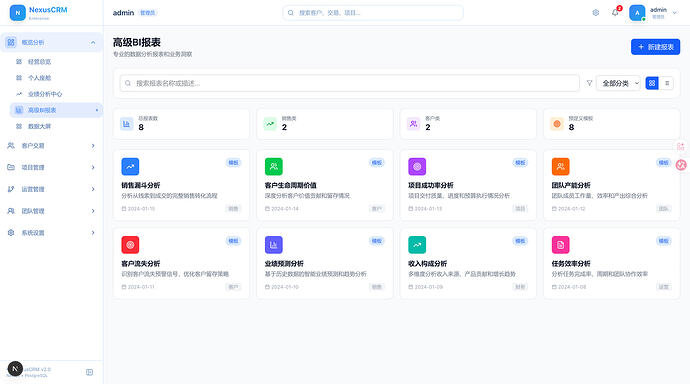The width and height of the screenshot is (690, 384).
Task: Focus the report name search field
Action: tap(349, 83)
